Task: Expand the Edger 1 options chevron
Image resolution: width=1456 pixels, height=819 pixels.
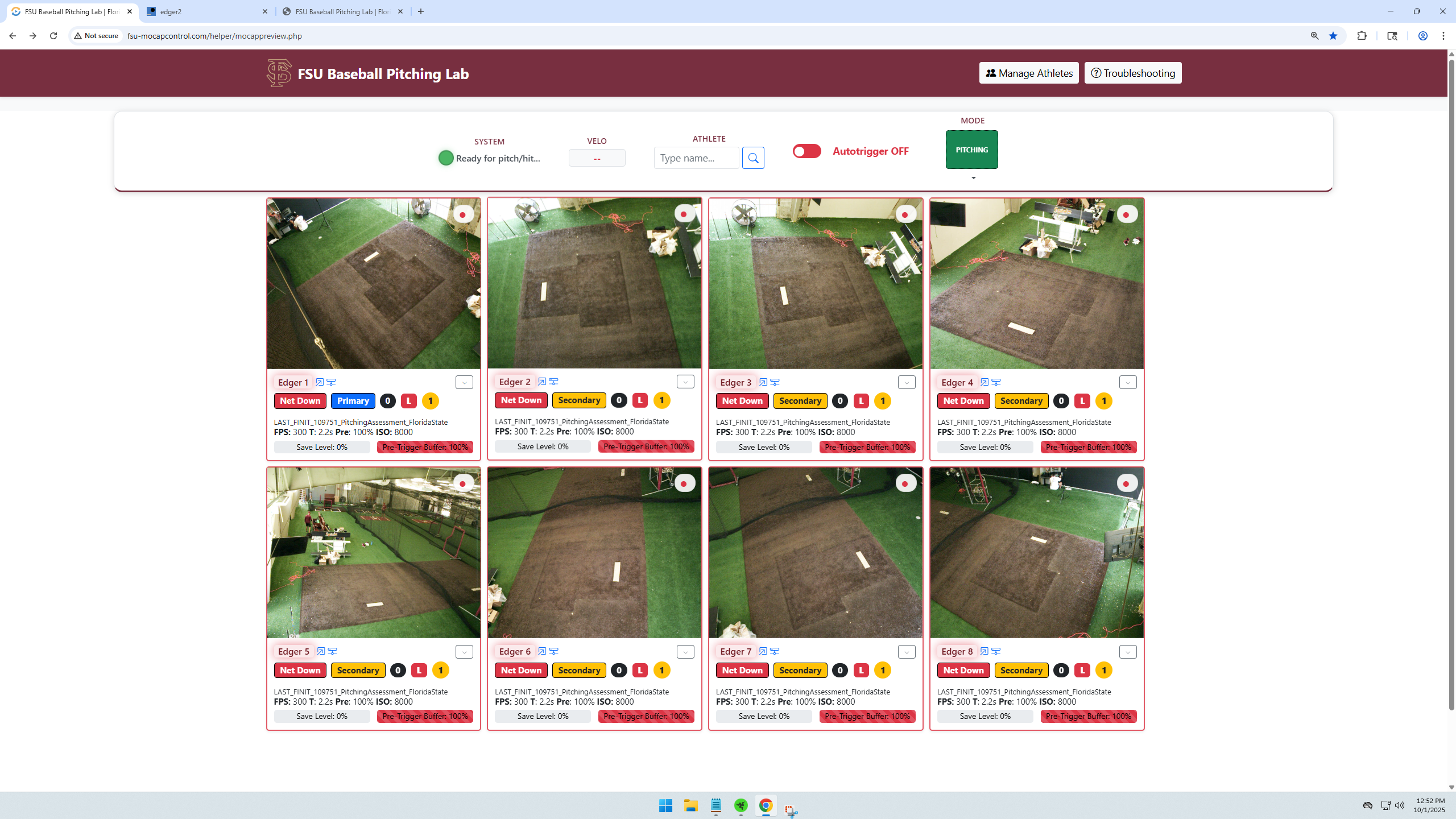Action: pos(464,382)
